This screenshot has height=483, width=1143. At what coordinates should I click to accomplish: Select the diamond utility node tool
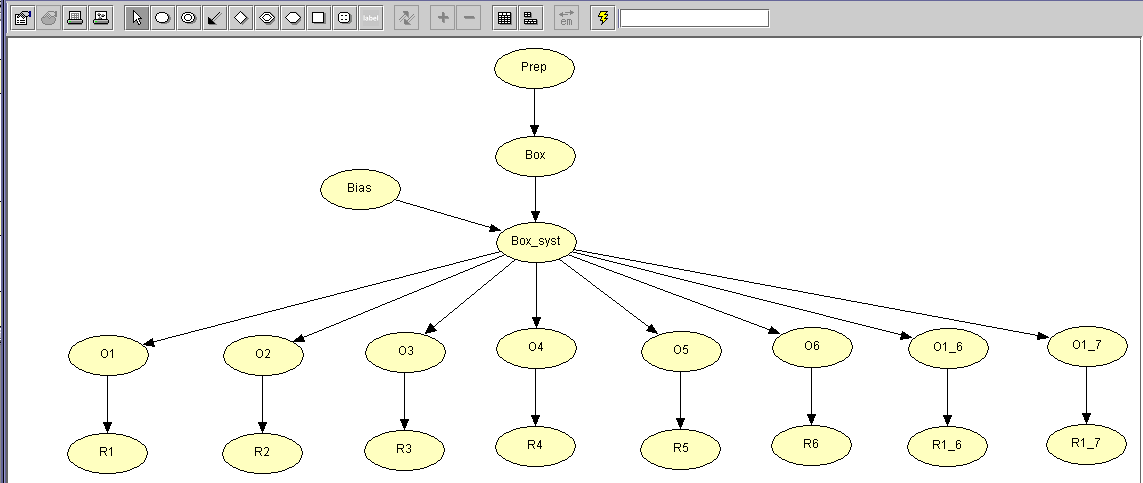(x=240, y=18)
